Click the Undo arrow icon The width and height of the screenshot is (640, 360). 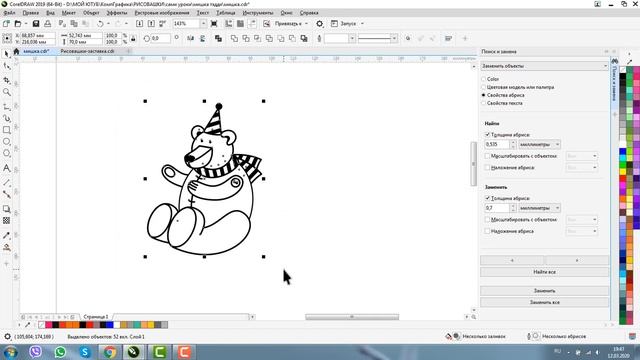[100, 24]
